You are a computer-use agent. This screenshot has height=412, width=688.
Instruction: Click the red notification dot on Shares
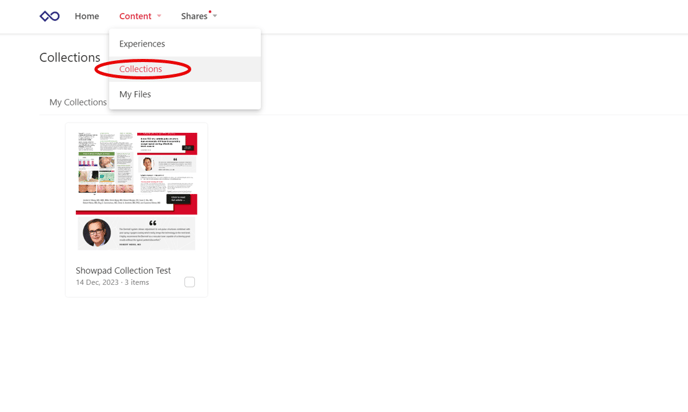pyautogui.click(x=210, y=12)
